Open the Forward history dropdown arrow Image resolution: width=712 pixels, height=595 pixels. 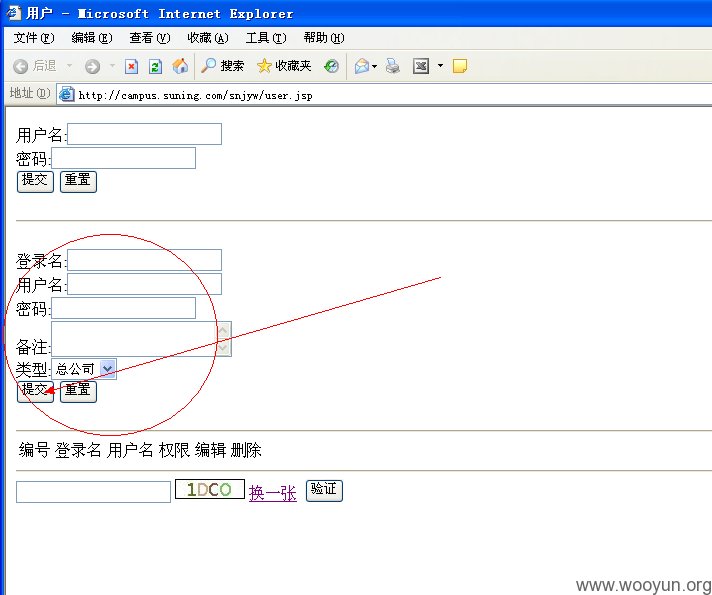(x=112, y=66)
